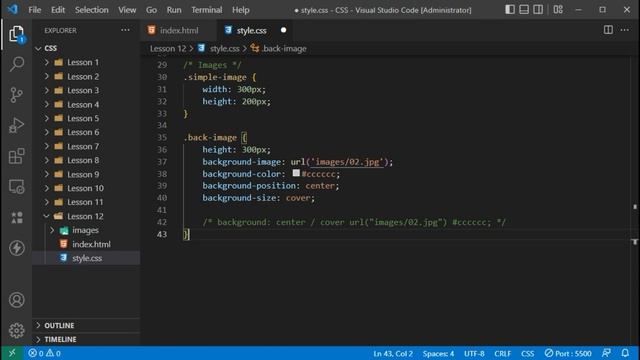Viewport: 640px width, 360px height.
Task: Expand the Lesson 5 folder
Action: pyautogui.click(x=47, y=118)
